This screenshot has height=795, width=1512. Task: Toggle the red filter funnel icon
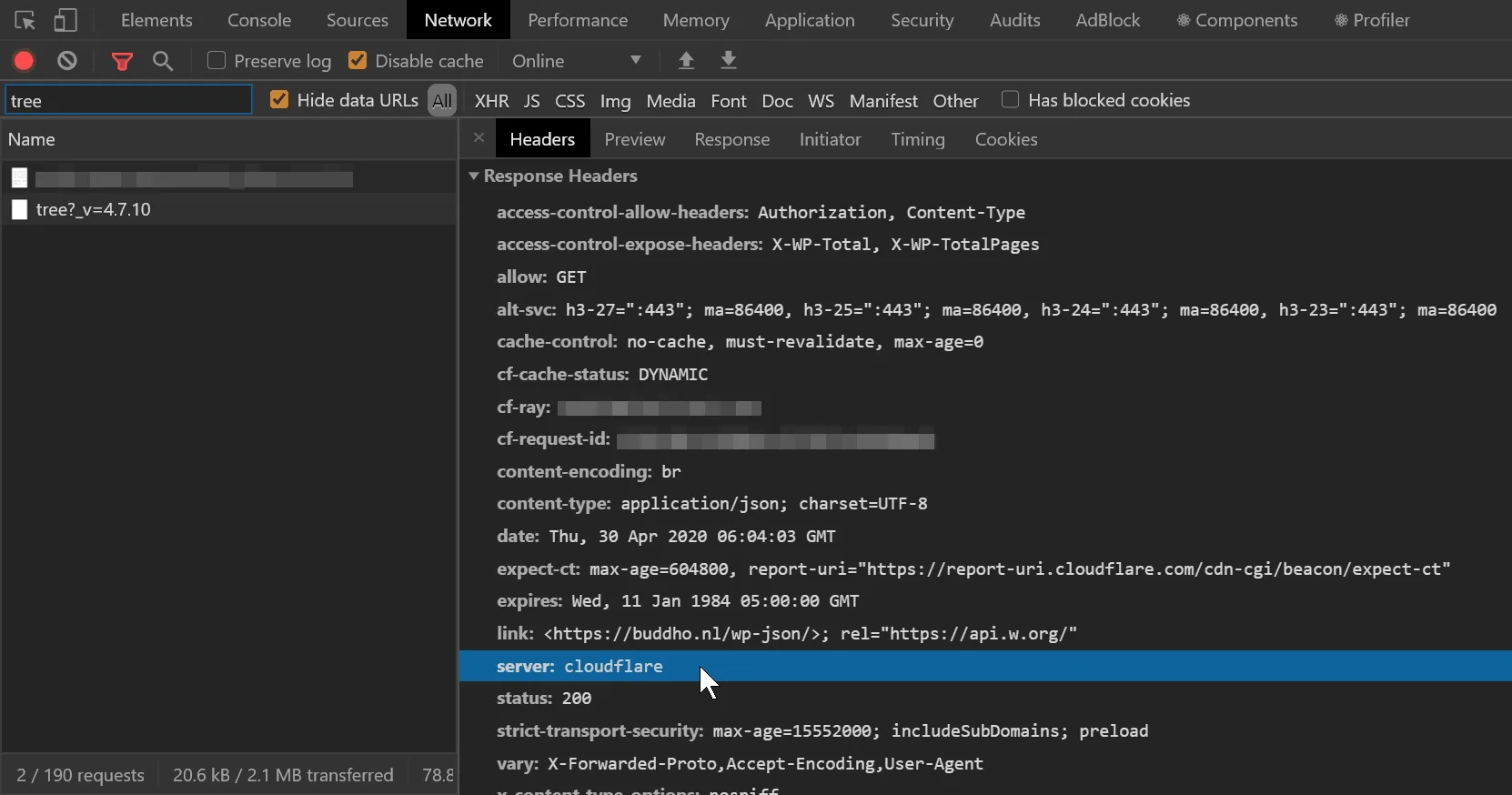tap(122, 61)
